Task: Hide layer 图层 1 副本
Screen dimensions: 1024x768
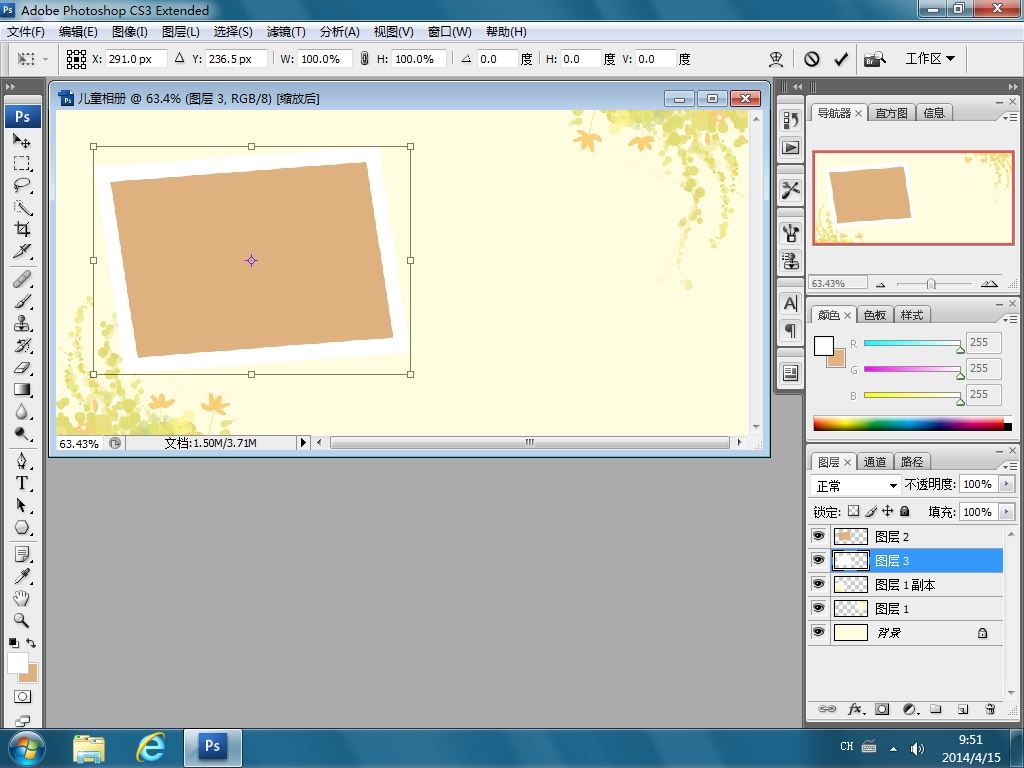Action: coord(818,584)
